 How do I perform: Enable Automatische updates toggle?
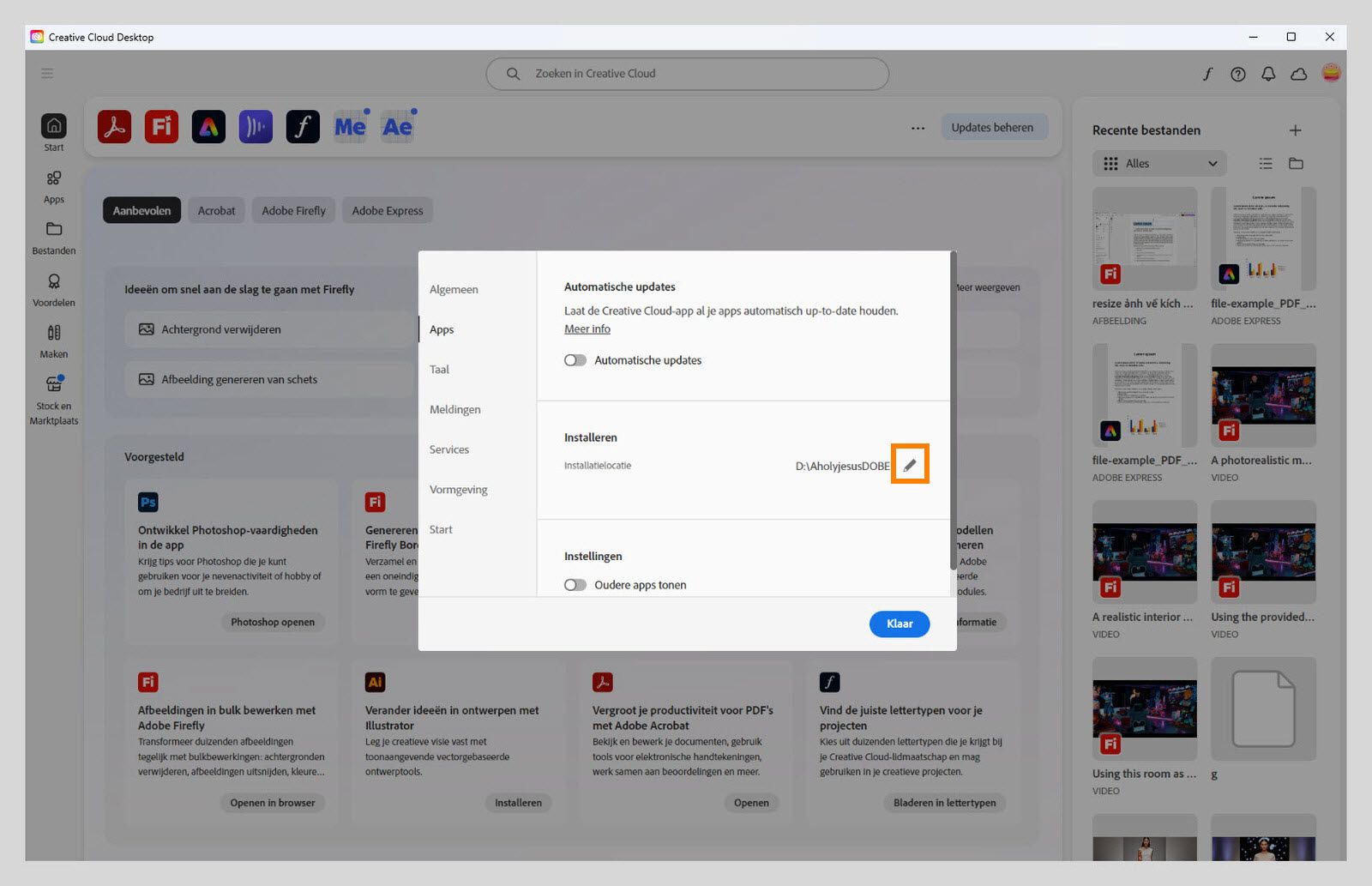click(x=575, y=360)
